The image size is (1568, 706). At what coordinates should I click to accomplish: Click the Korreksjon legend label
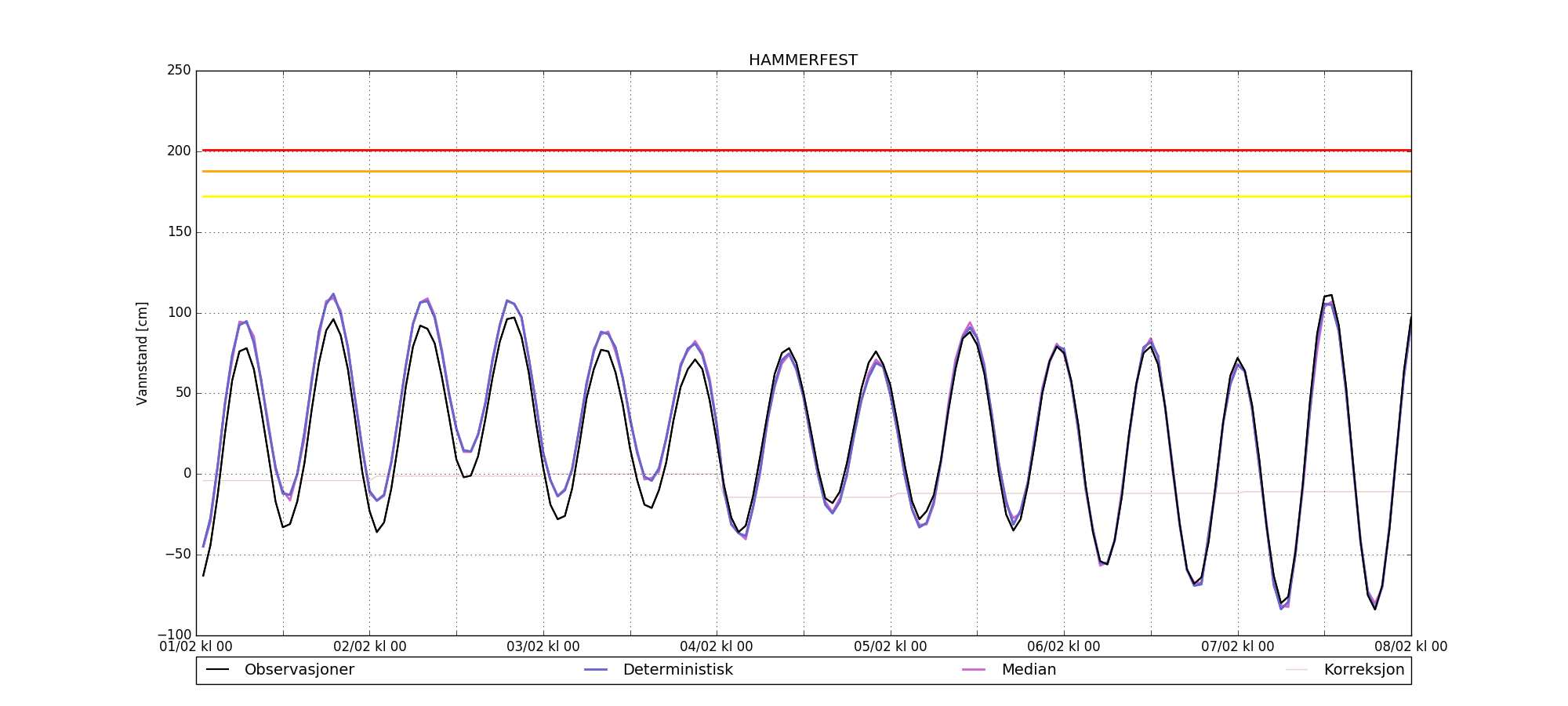(1363, 670)
